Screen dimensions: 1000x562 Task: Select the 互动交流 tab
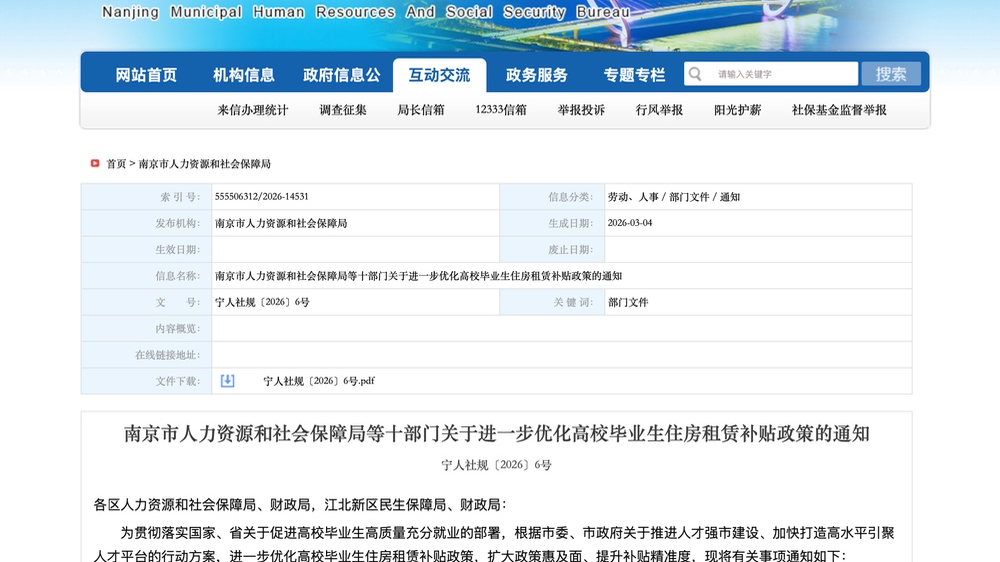tap(439, 75)
